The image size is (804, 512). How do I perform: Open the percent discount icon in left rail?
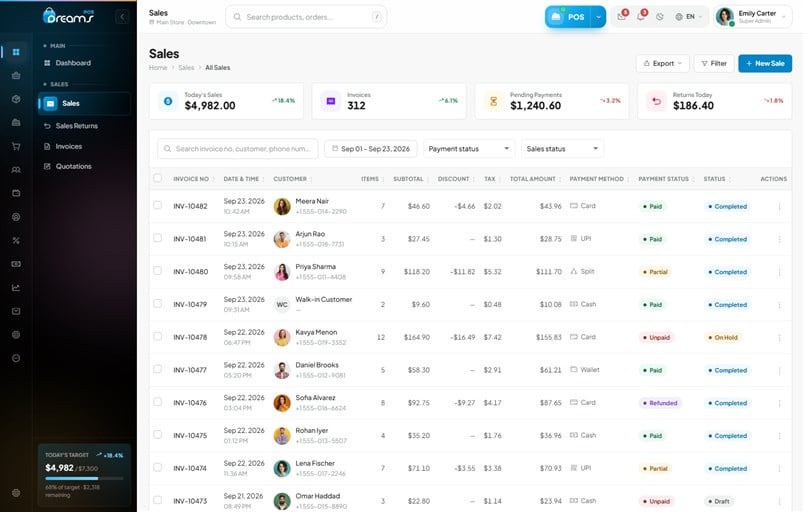[x=16, y=240]
